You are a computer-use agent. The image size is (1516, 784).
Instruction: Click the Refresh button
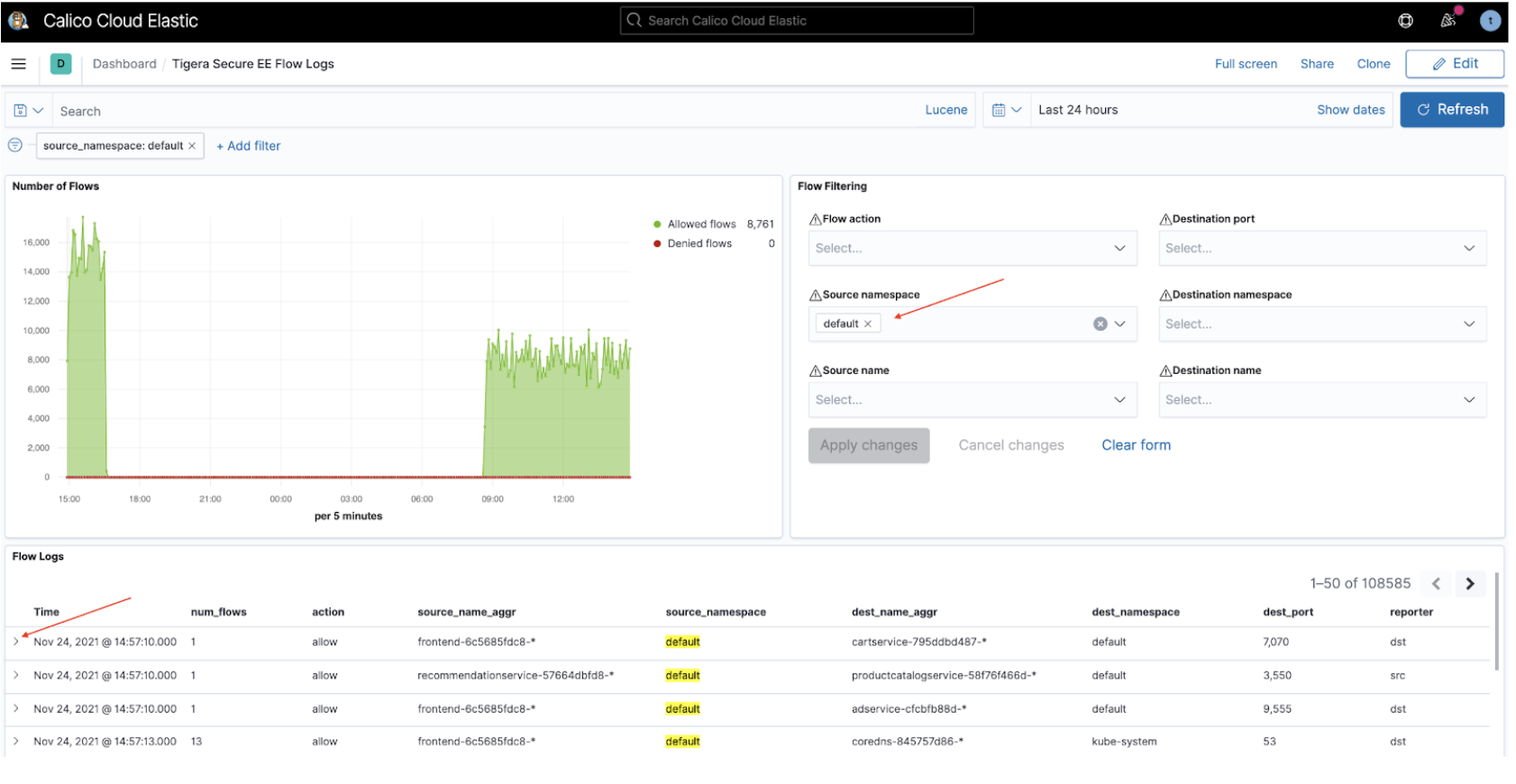1451,110
